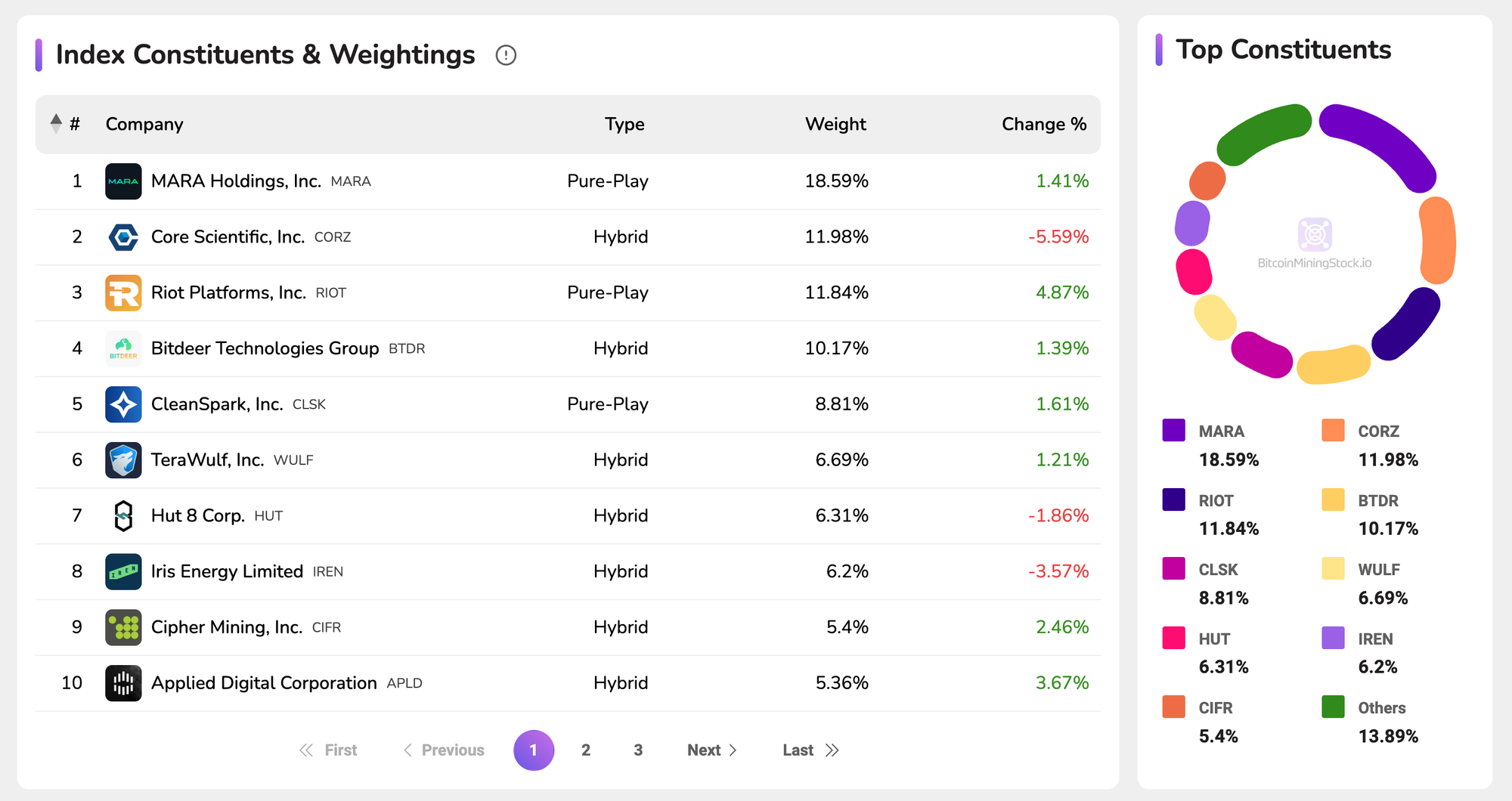Click the MARA Holdings company logo
This screenshot has height=801, width=1512.
pos(123,181)
